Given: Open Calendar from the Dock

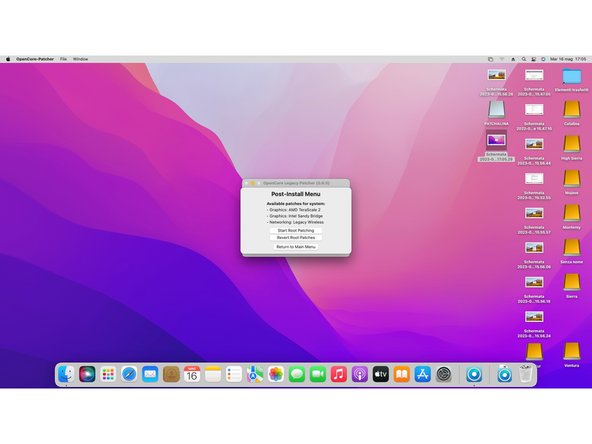Looking at the screenshot, I should coord(192,374).
